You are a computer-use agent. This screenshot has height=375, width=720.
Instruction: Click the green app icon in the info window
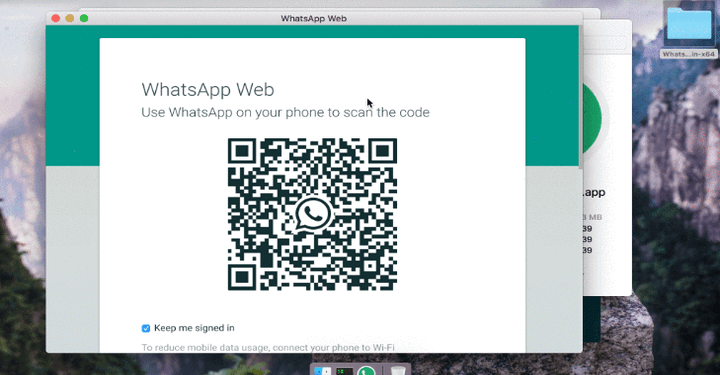pos(592,118)
